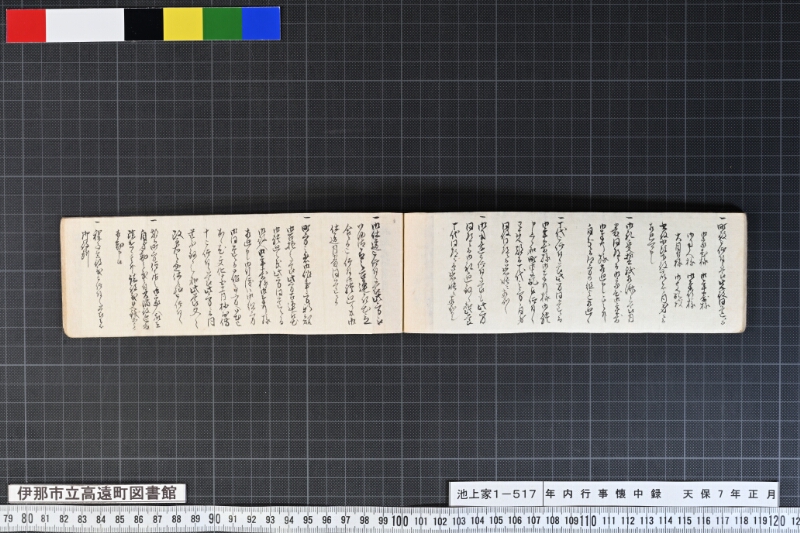Click the bold 90 mark on the ruler
Viewport: 800px width, 533px height.
[214, 519]
